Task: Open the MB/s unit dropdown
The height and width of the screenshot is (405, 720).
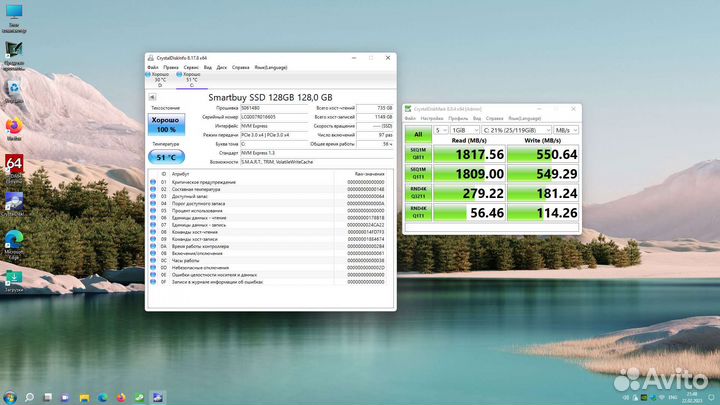Action: [566, 130]
